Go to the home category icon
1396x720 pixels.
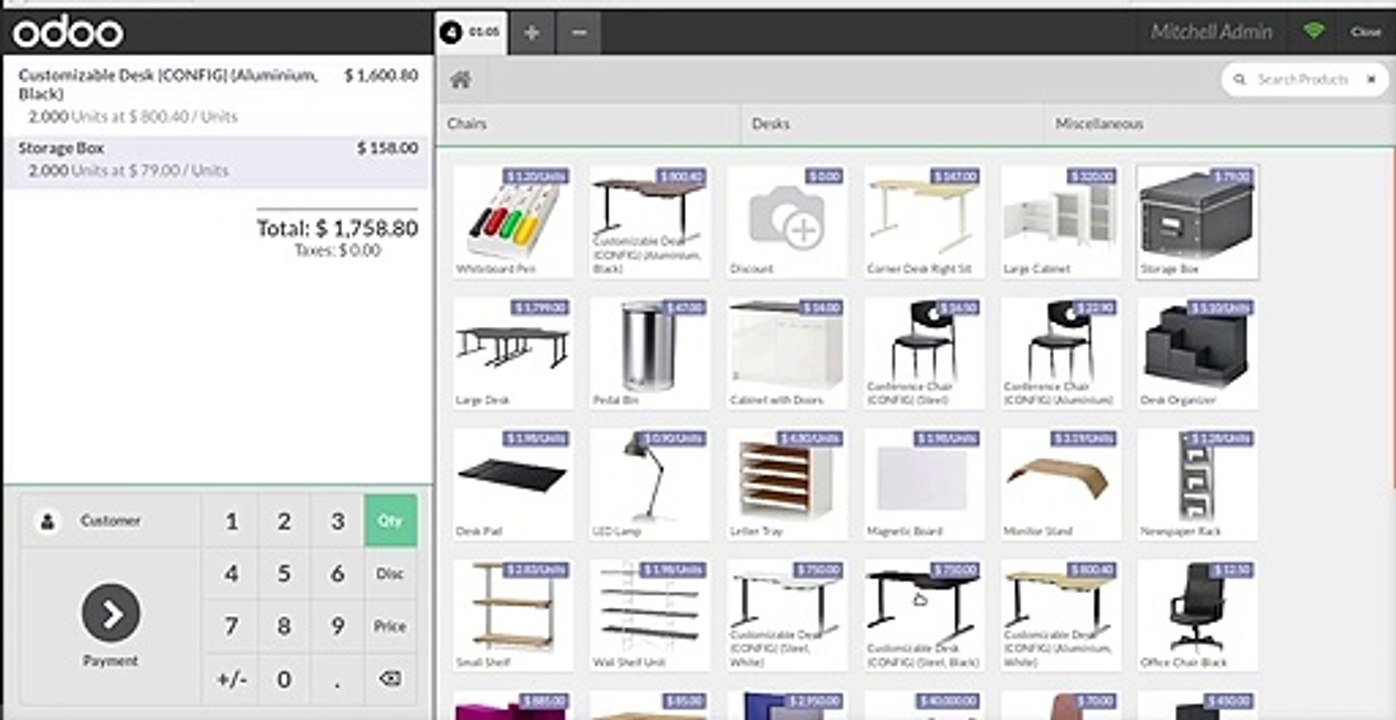coord(460,80)
